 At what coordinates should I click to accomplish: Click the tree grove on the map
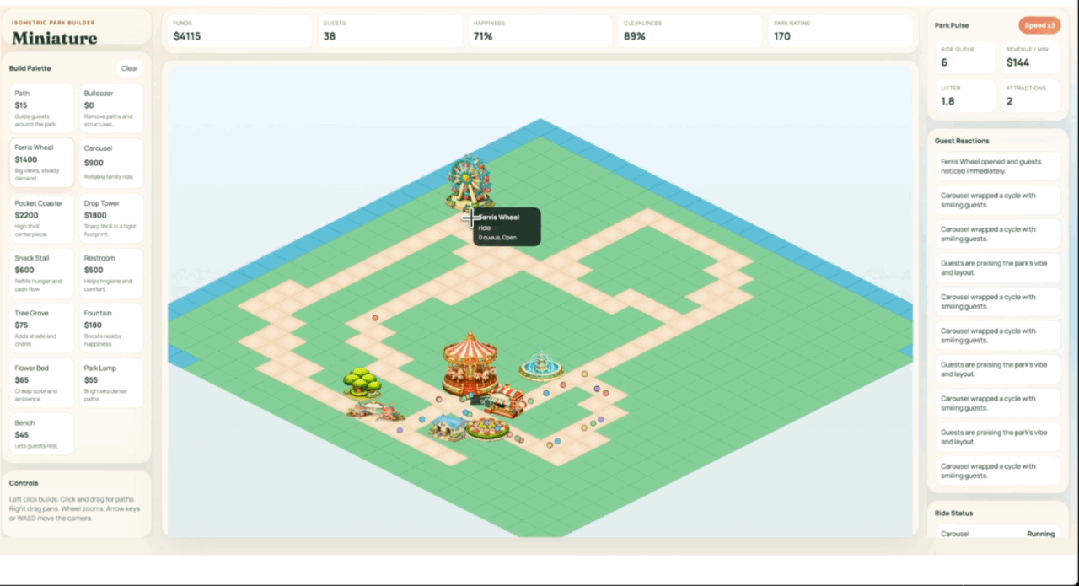click(x=362, y=382)
